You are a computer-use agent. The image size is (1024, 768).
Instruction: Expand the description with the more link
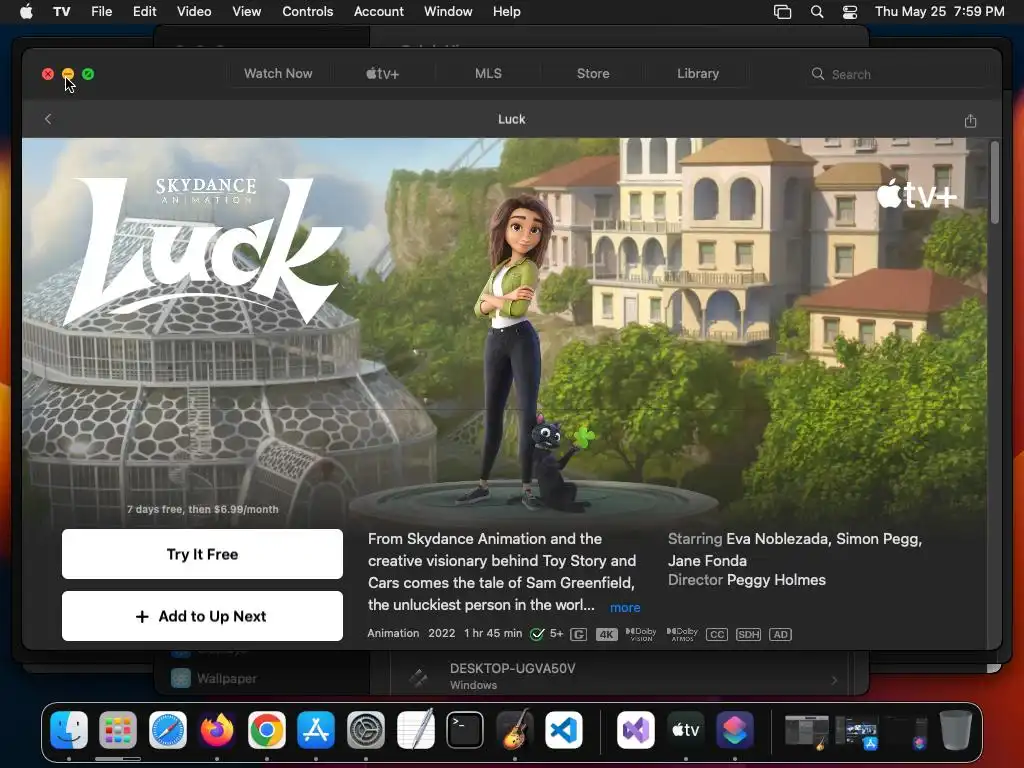(625, 607)
